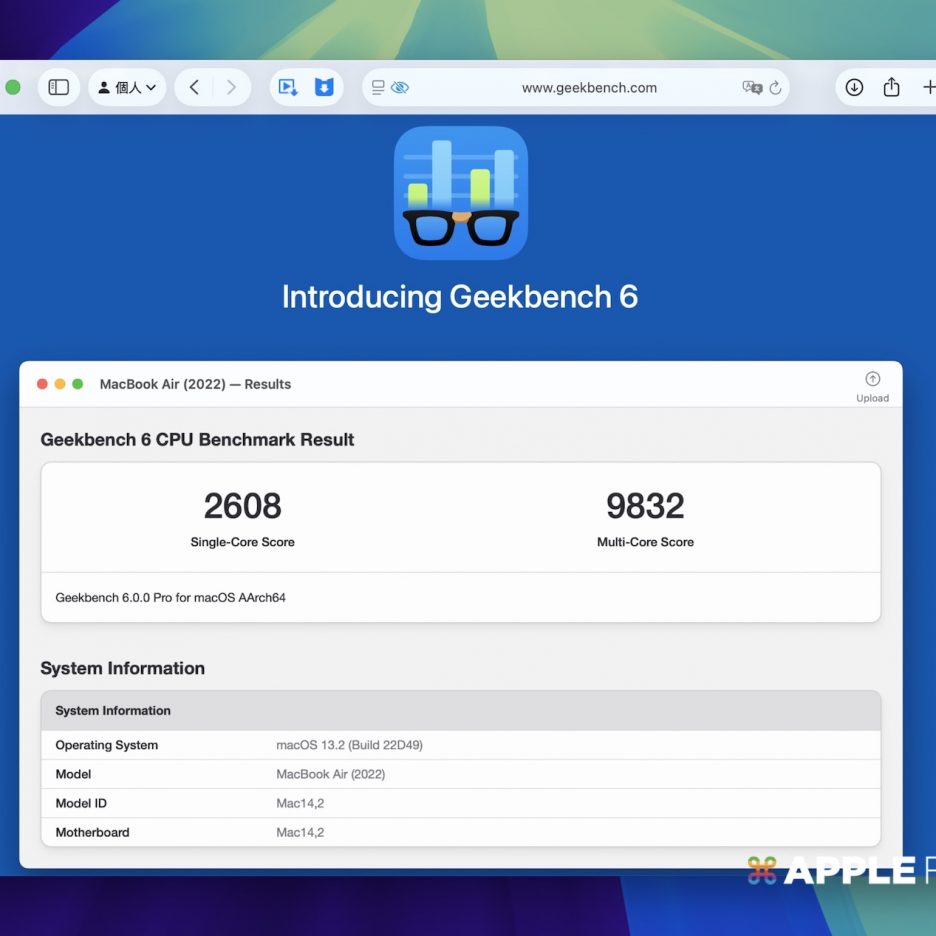Toggle the Safari sidebar
Viewport: 936px width, 936px height.
point(59,88)
